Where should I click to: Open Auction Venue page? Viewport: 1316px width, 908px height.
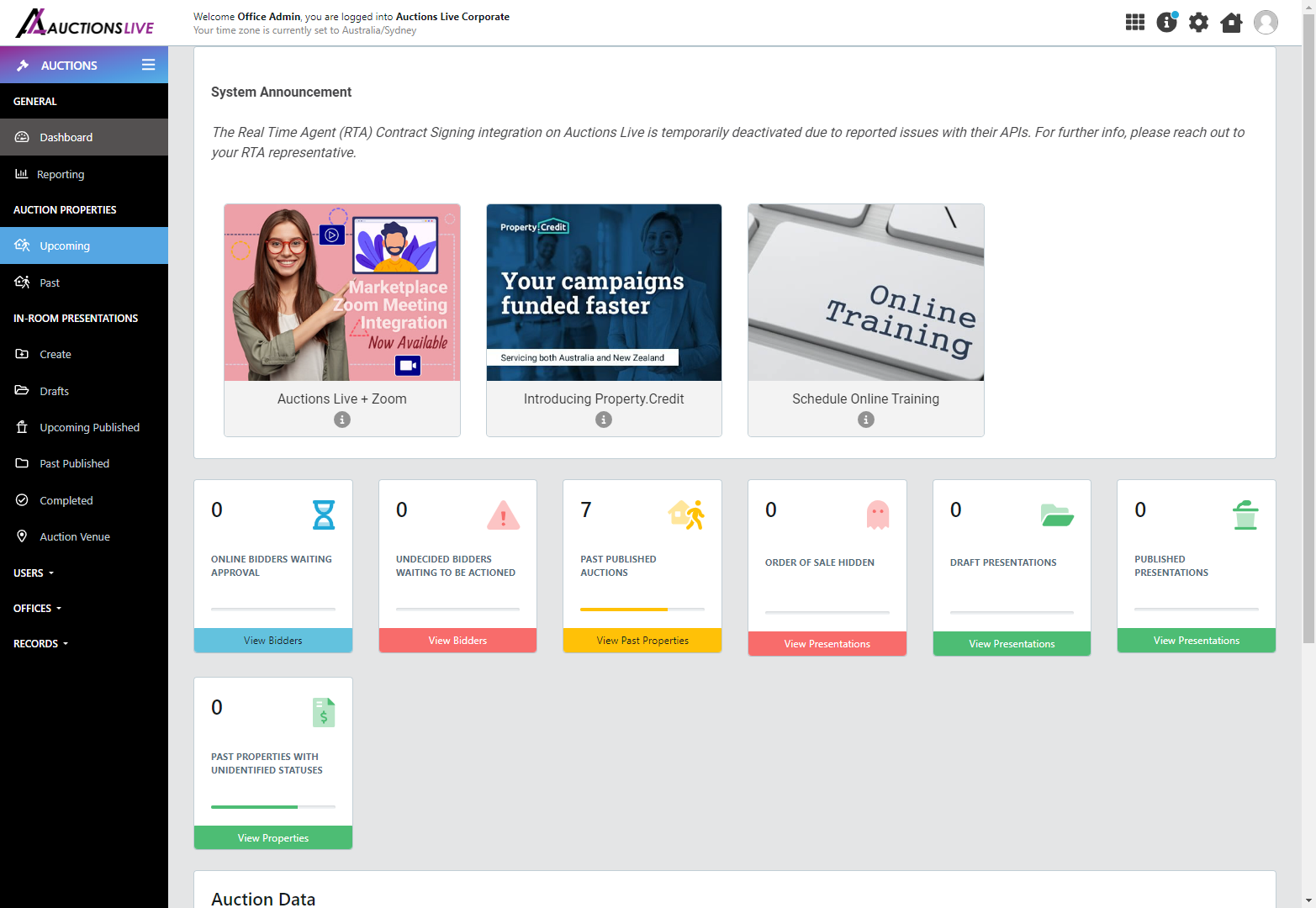pyautogui.click(x=84, y=536)
